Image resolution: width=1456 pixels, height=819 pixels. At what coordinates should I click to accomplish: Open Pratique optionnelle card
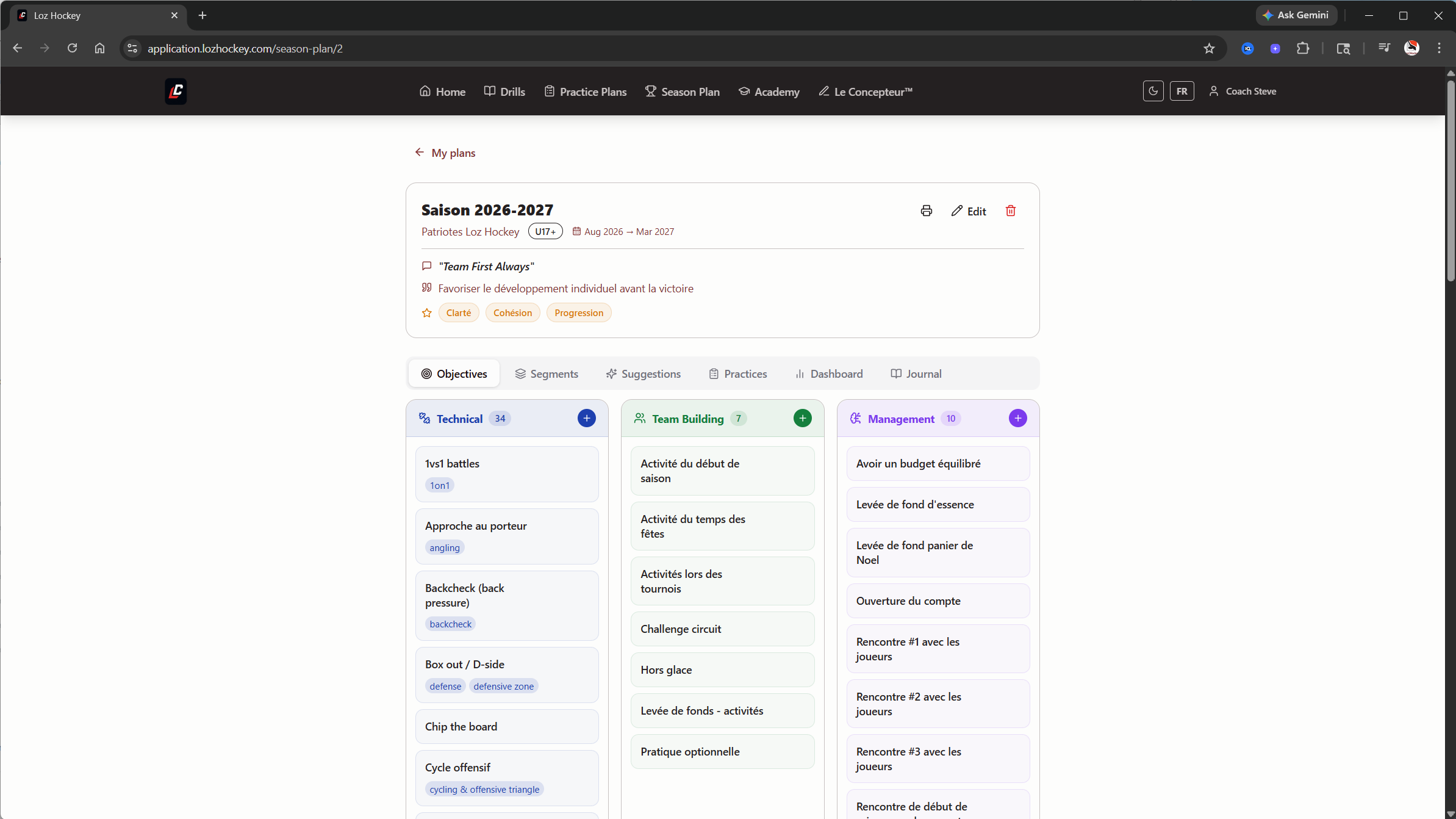[x=723, y=752]
